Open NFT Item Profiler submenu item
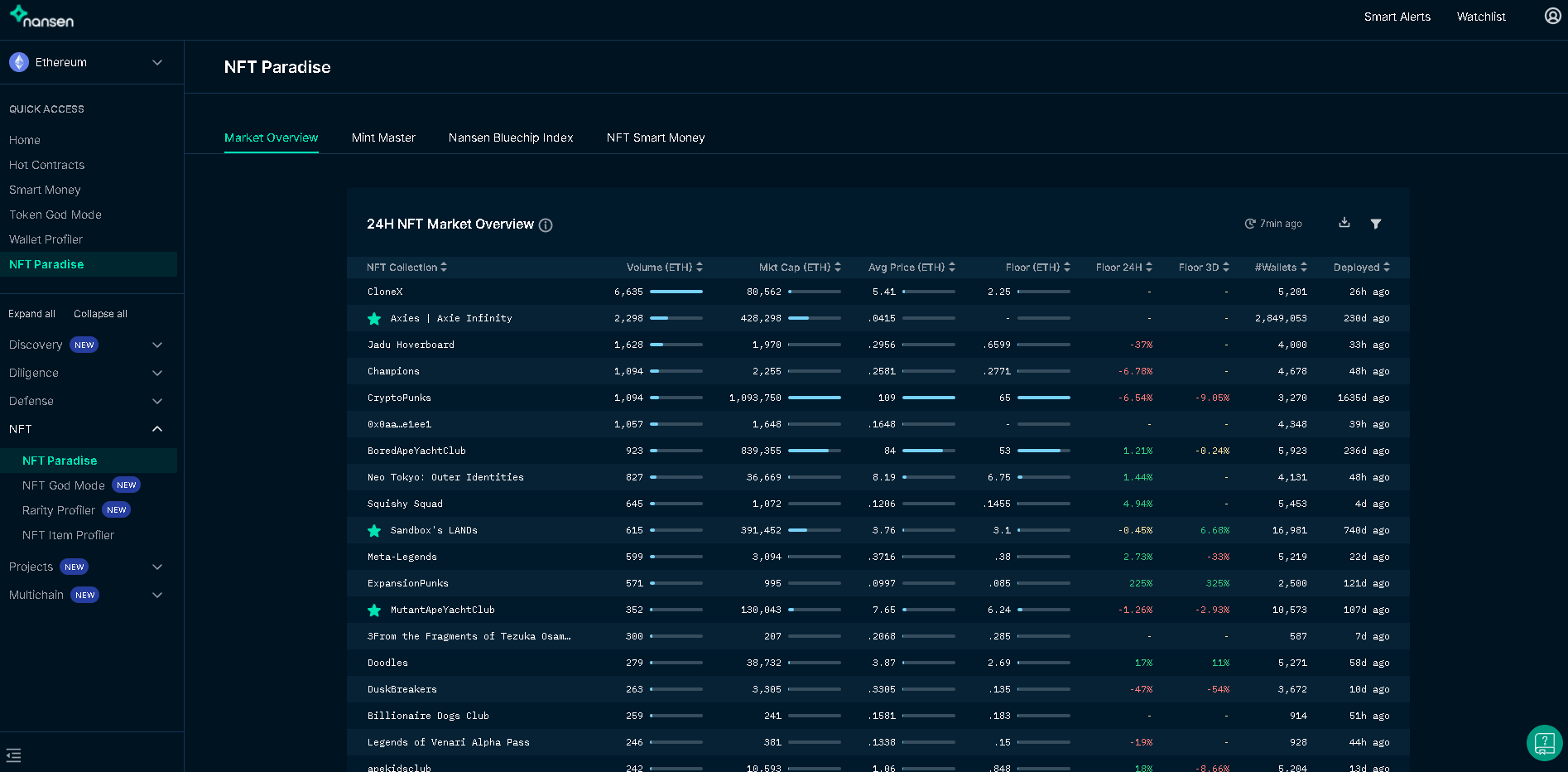 (x=68, y=535)
